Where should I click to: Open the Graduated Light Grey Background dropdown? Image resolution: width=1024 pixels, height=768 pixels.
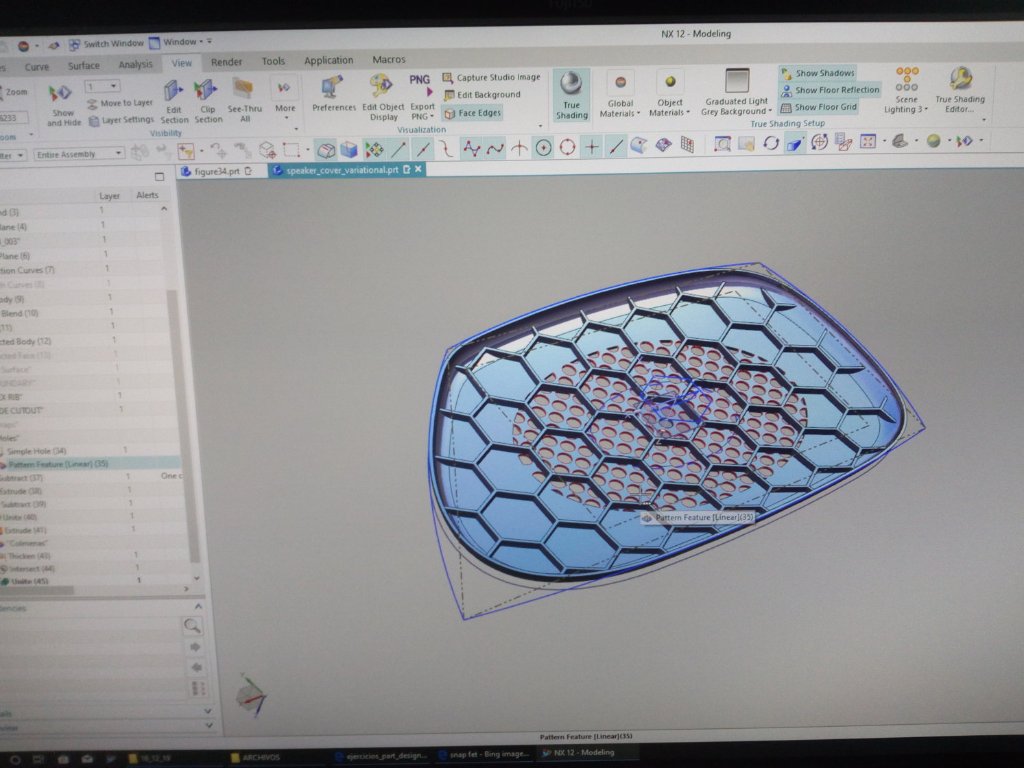pyautogui.click(x=736, y=106)
